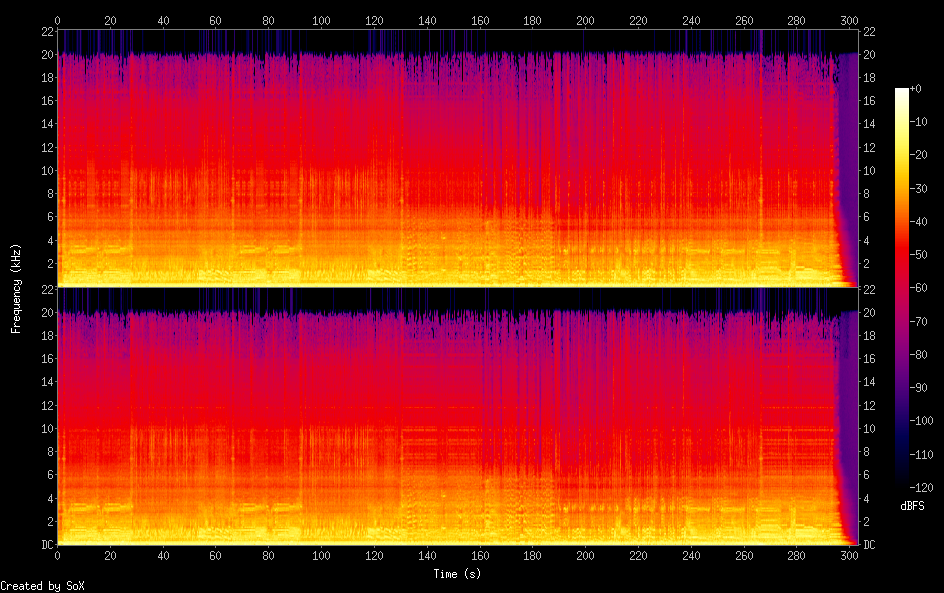This screenshot has height=593, width=944.
Task: Click the '-100' color scale label
Action: [921, 421]
